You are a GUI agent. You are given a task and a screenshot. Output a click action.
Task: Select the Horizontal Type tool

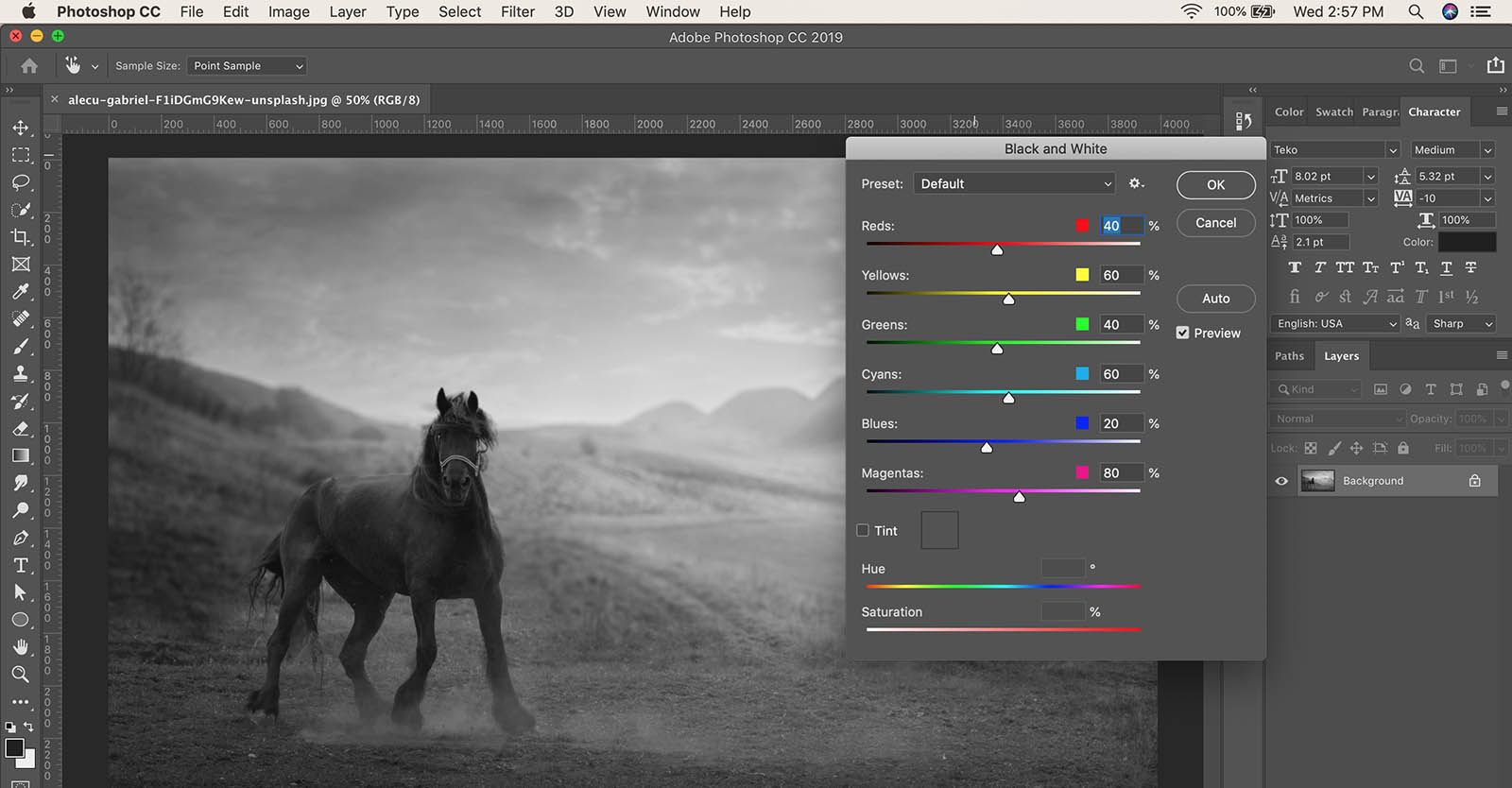click(x=21, y=565)
